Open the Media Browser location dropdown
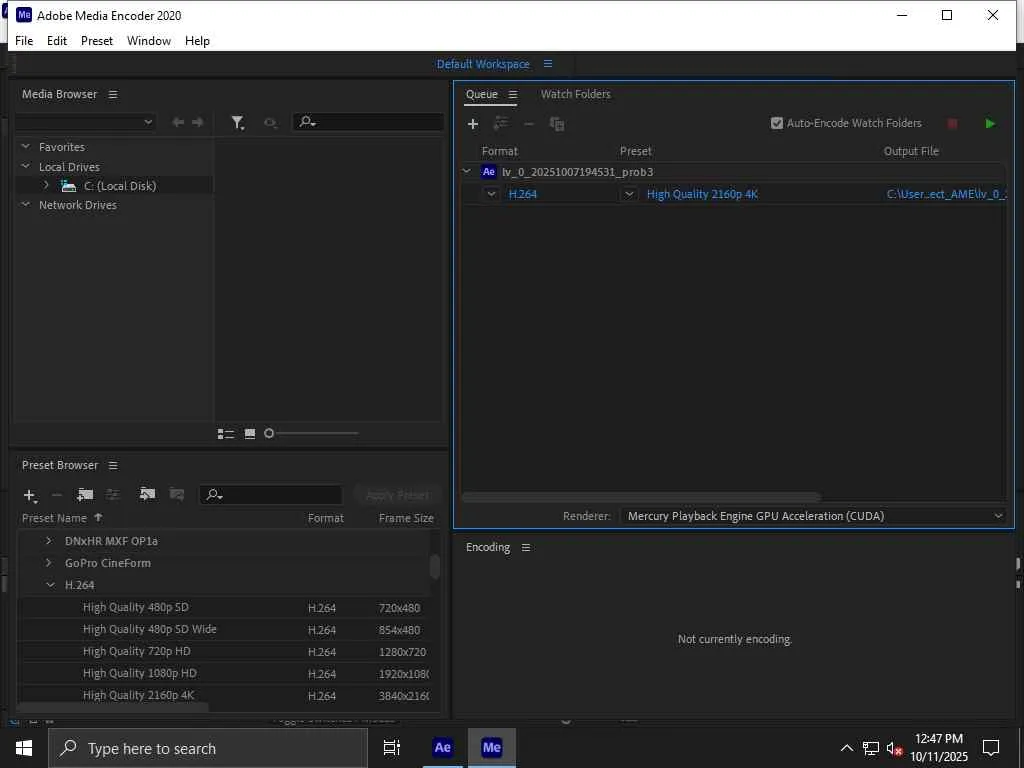Viewport: 1024px width, 768px height. click(x=85, y=122)
